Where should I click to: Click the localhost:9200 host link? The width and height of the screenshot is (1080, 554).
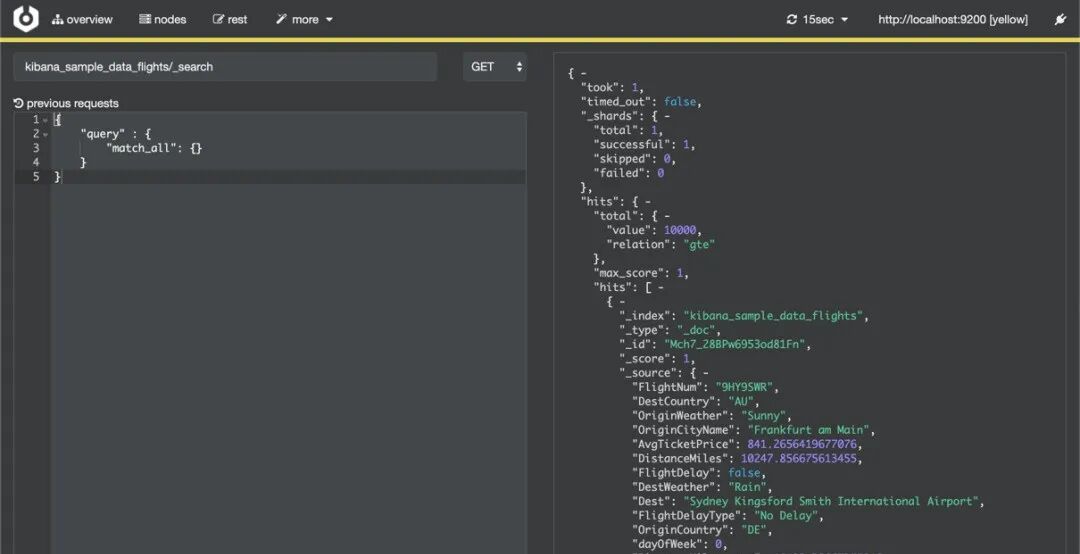click(953, 19)
